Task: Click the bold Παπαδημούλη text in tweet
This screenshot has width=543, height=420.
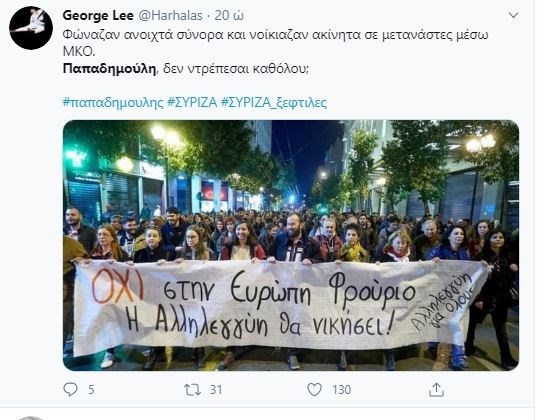Action: point(110,69)
